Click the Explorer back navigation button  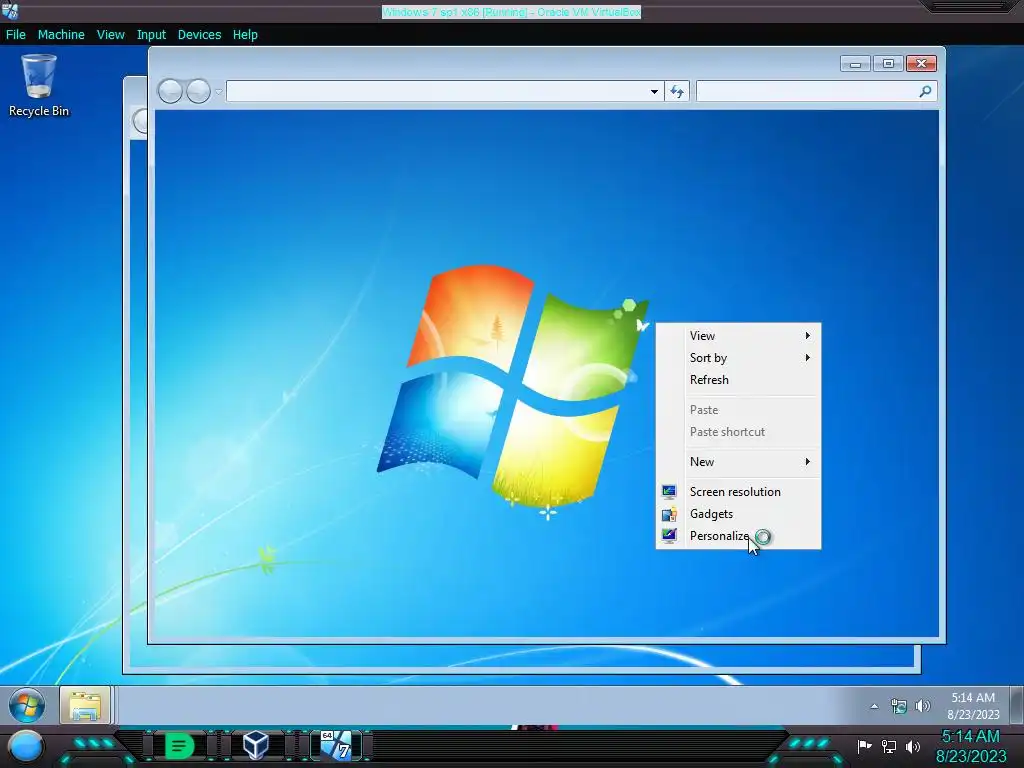coord(170,91)
